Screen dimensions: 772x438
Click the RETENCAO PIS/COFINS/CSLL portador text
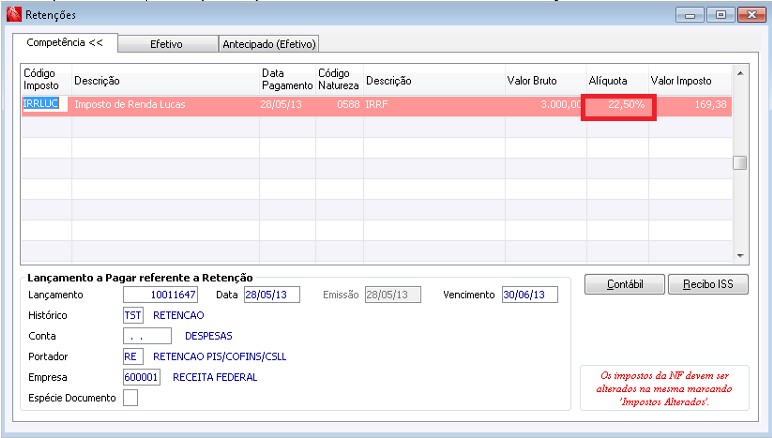pos(219,356)
